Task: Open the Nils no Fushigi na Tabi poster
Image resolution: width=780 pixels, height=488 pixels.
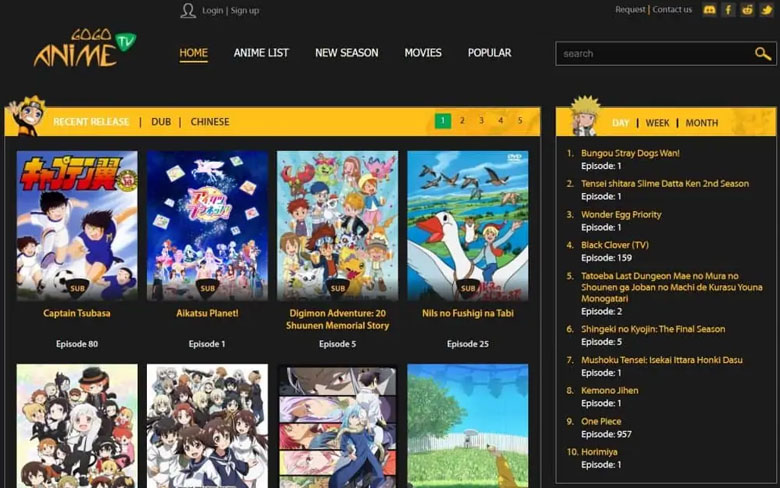Action: 468,226
